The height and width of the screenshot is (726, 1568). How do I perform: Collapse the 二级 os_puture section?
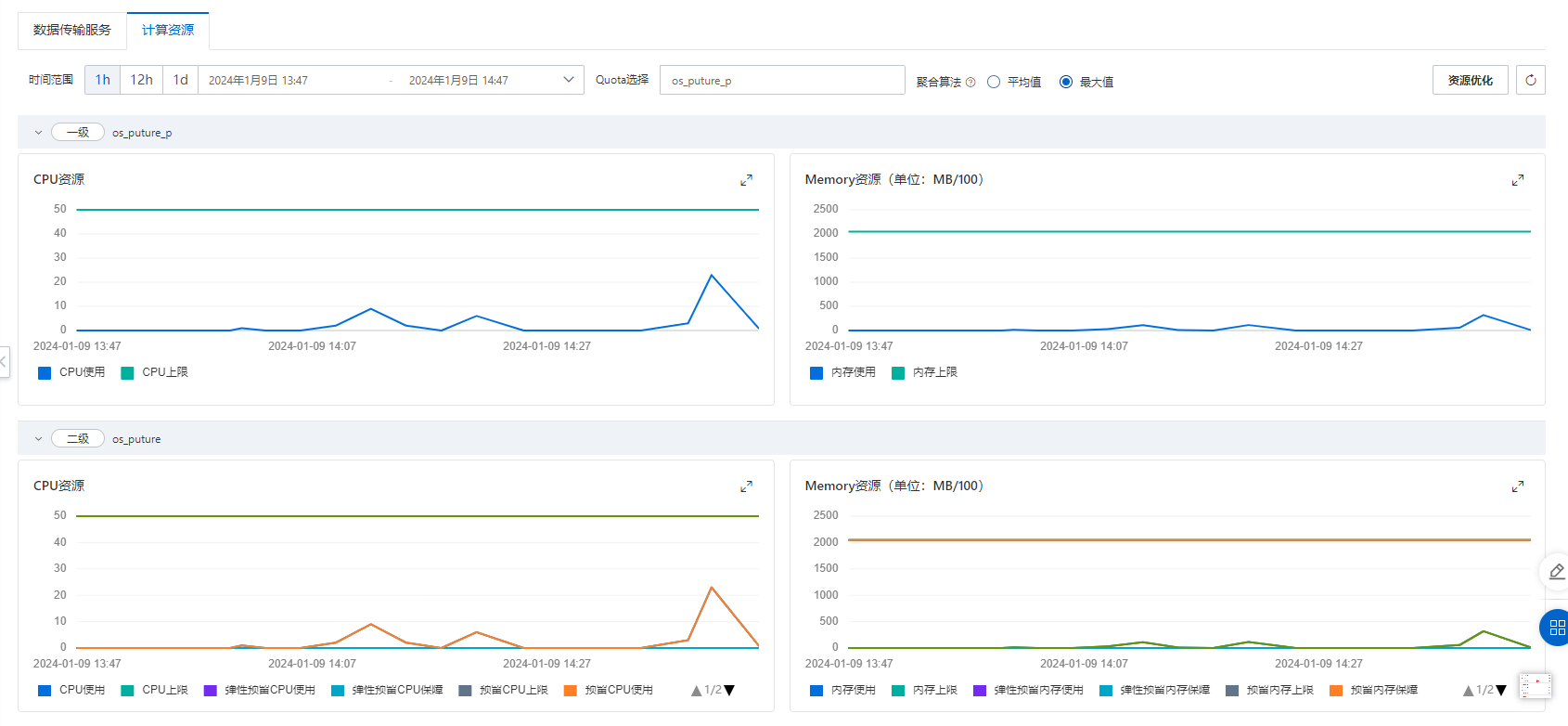[38, 439]
